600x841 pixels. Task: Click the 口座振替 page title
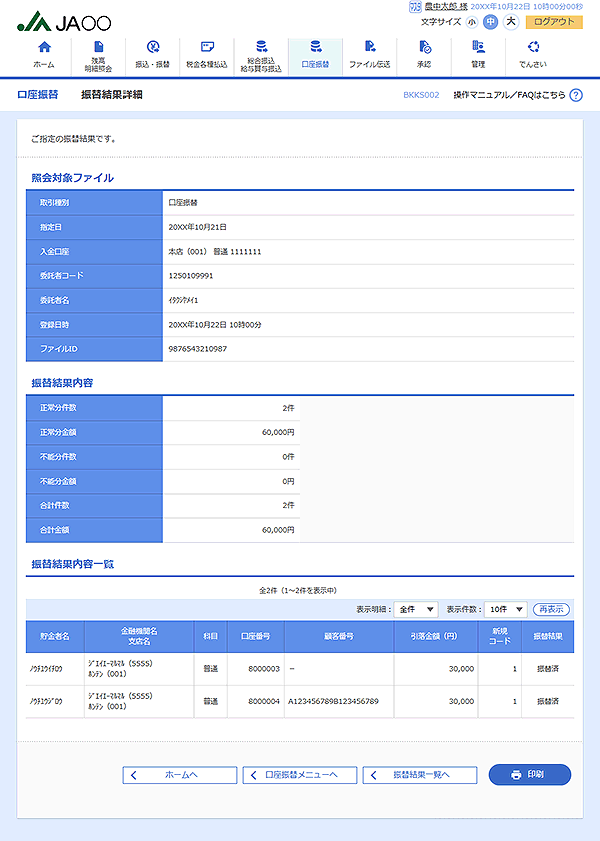(38, 95)
